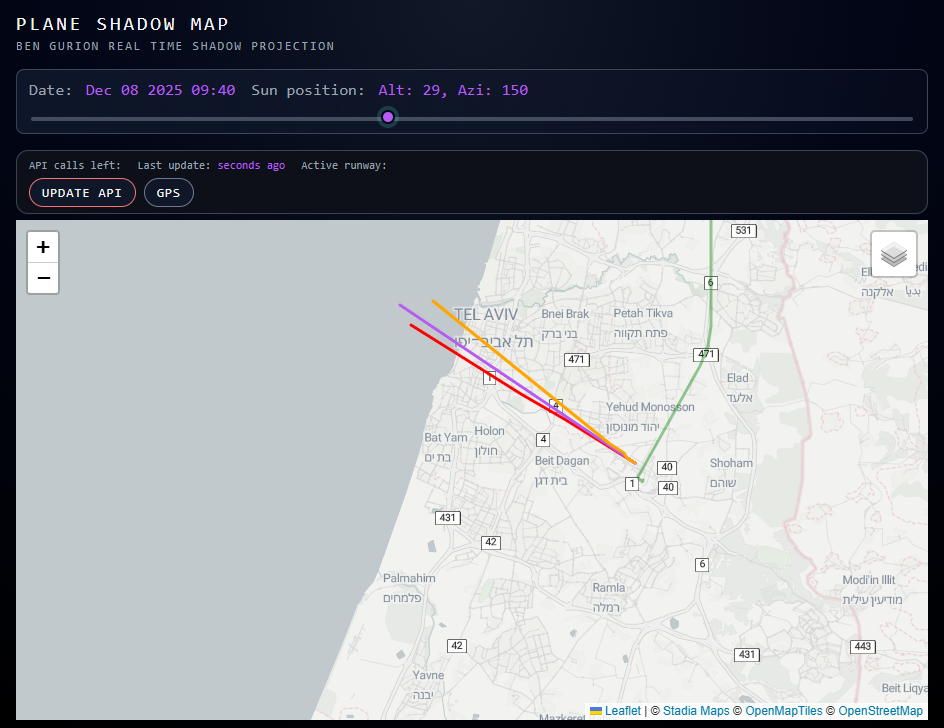The width and height of the screenshot is (944, 728).
Task: Click the Petah Tikva map label
Action: 643,313
